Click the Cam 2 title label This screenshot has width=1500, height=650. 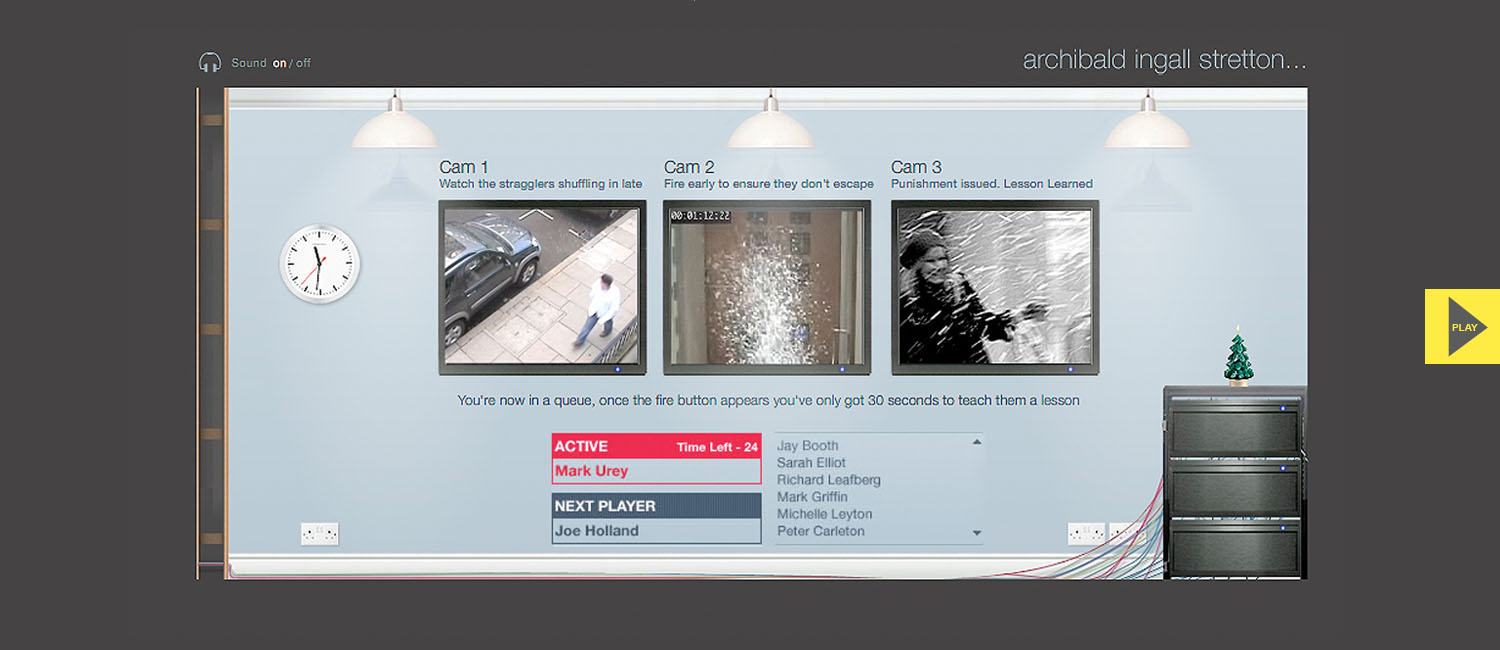click(x=689, y=167)
